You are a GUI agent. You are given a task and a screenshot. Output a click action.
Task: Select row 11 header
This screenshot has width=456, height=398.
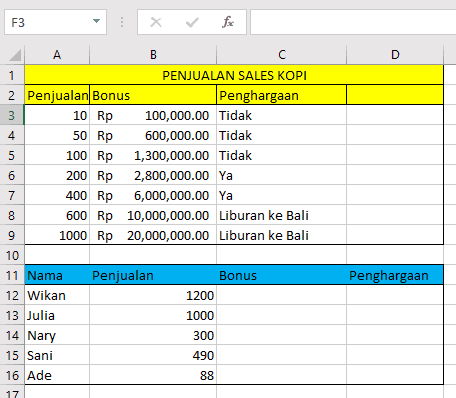(x=12, y=275)
